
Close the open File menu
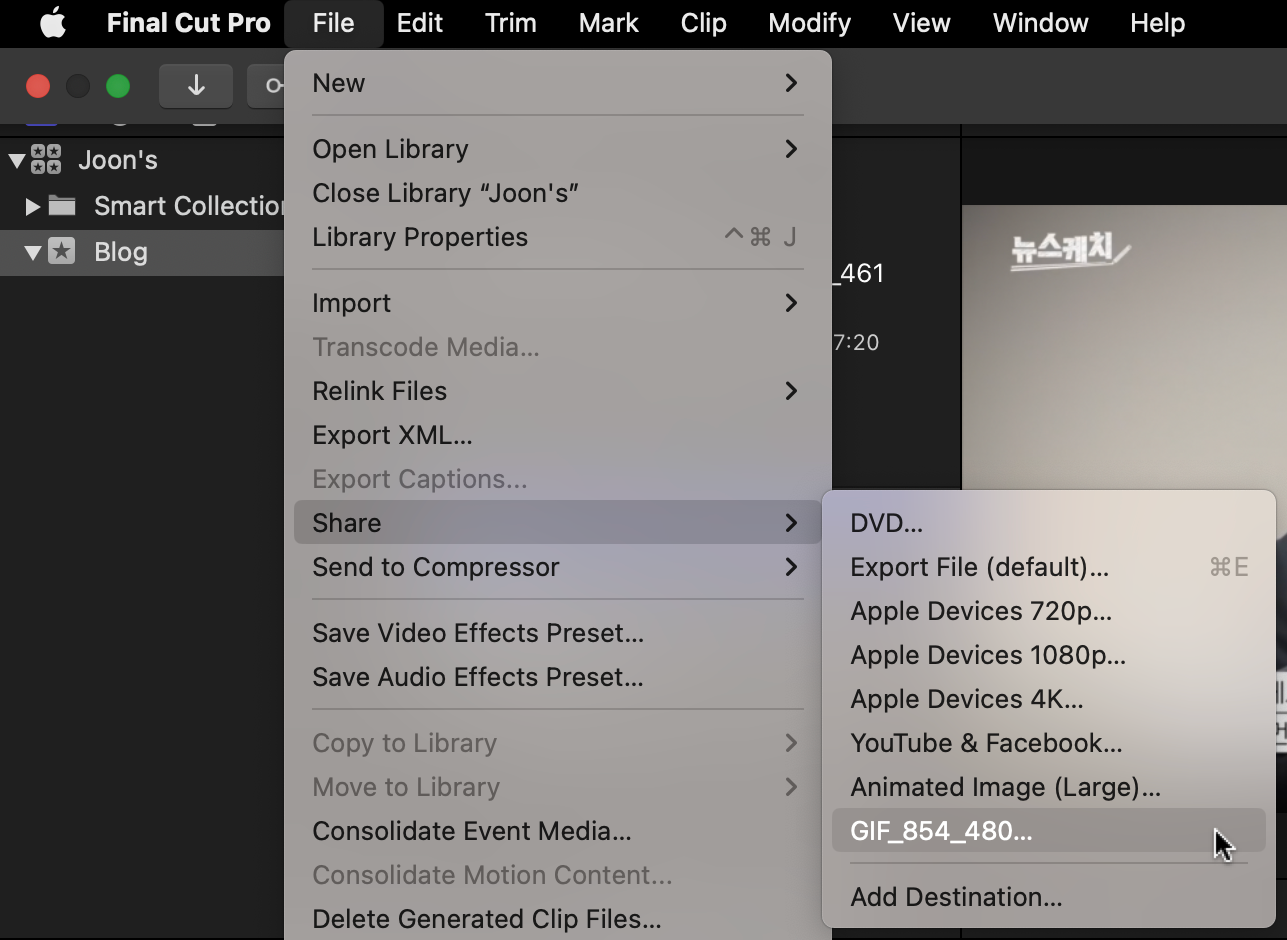pos(333,23)
